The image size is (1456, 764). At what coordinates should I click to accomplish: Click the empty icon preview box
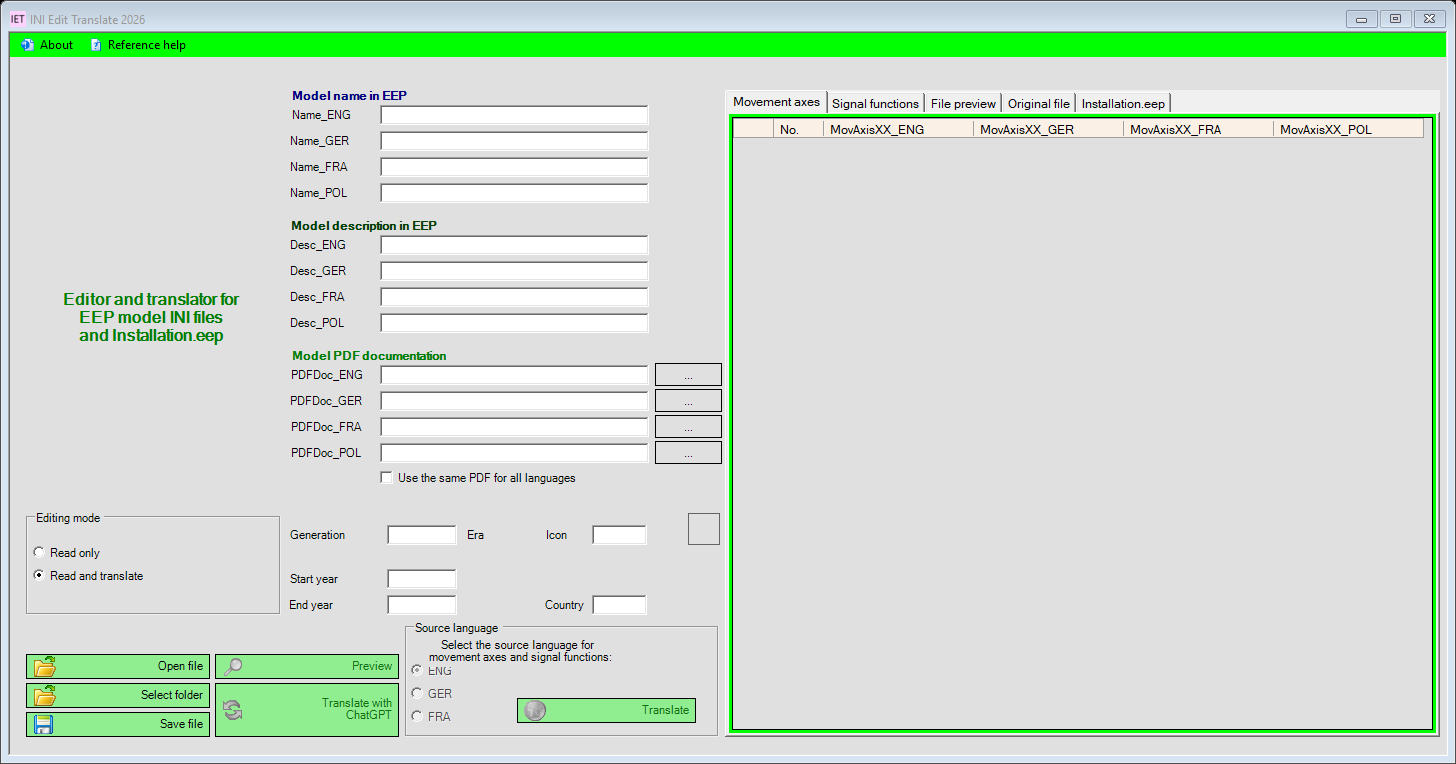704,529
